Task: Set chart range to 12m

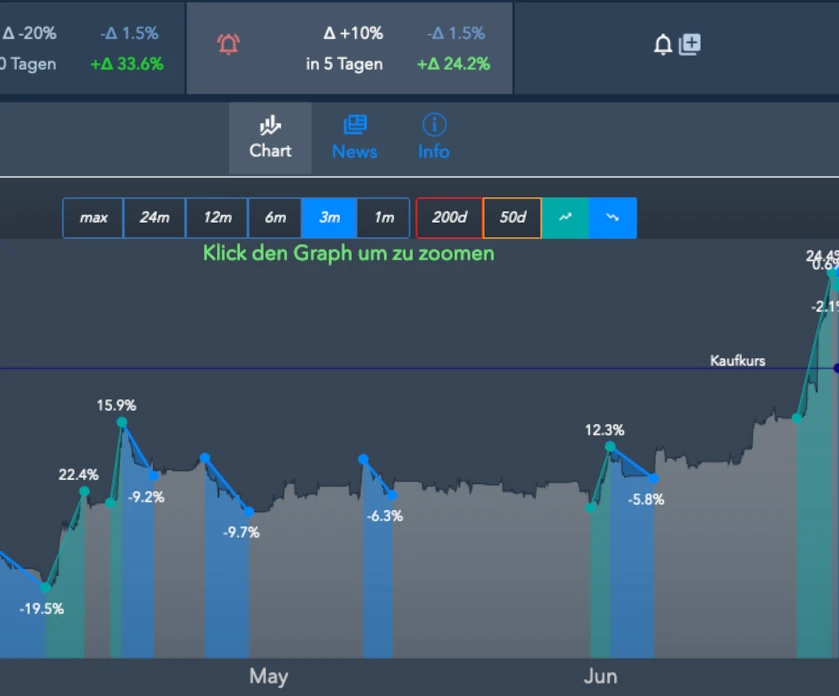Action: coord(217,218)
